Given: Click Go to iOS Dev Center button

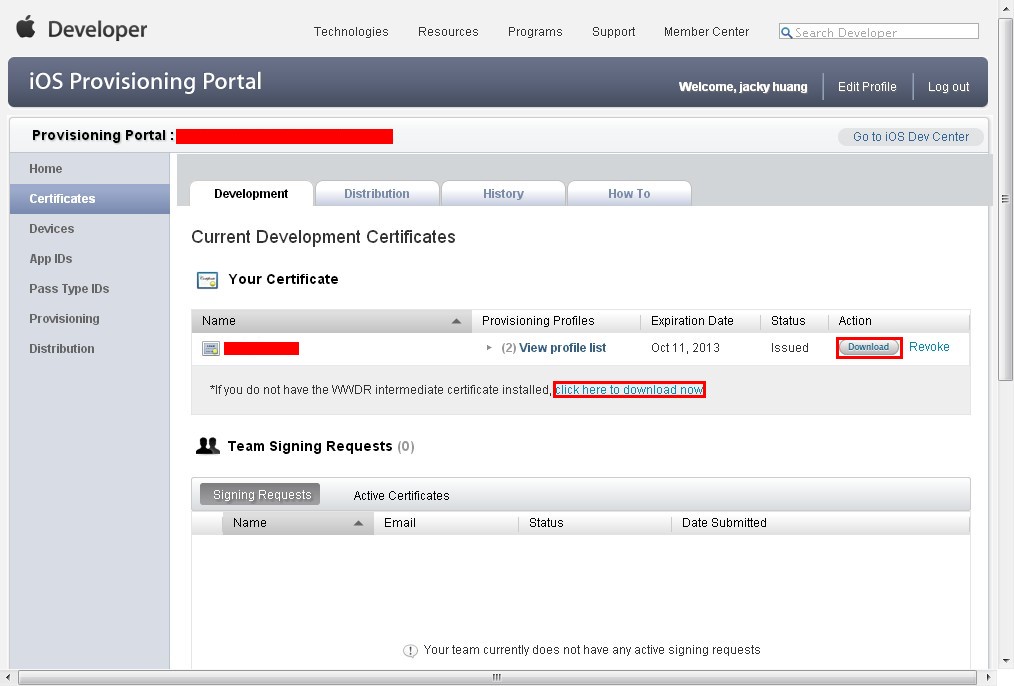Looking at the screenshot, I should 911,136.
